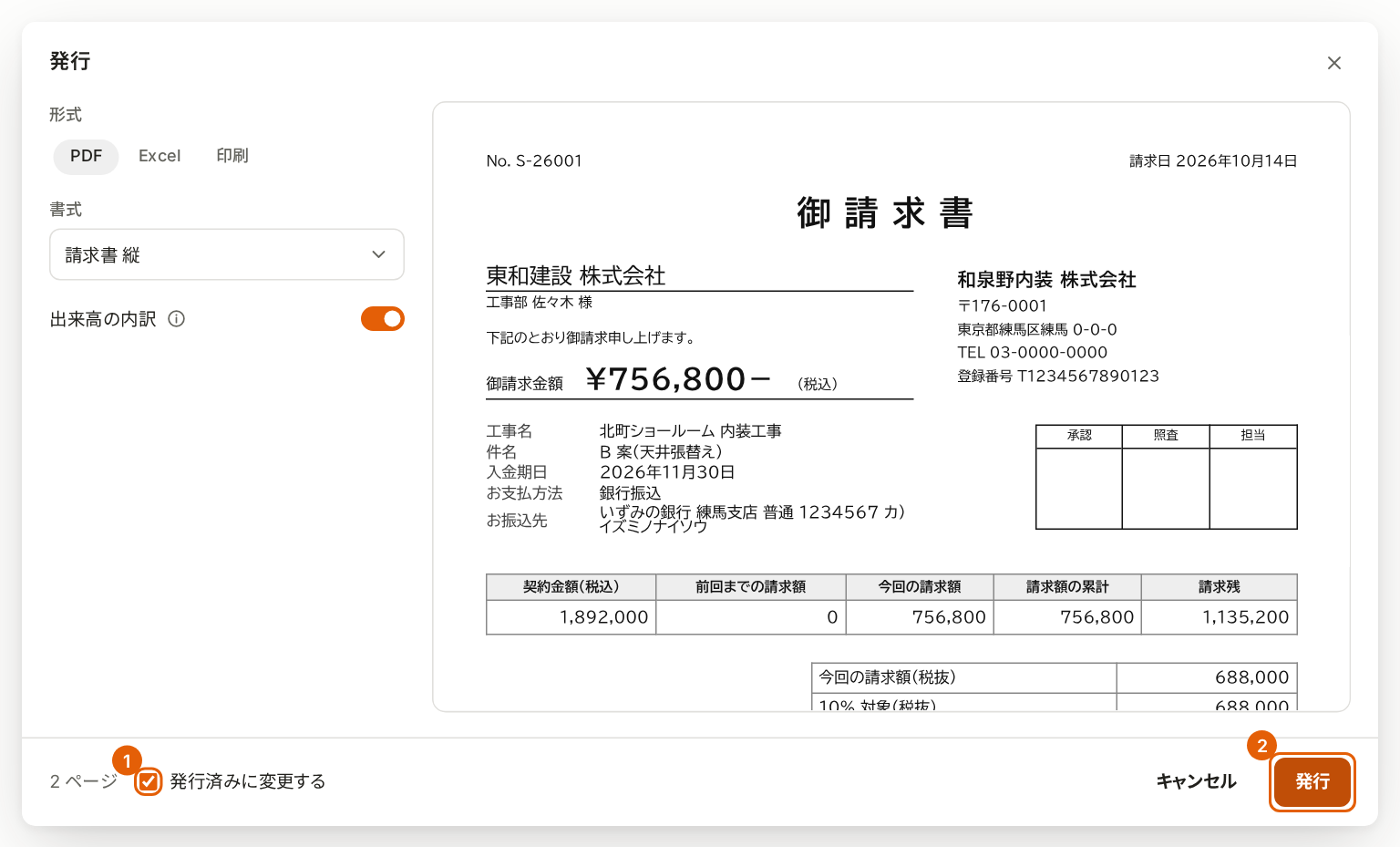Choose the 印刷 format option
Image resolution: width=1400 pixels, height=847 pixels.
[232, 156]
